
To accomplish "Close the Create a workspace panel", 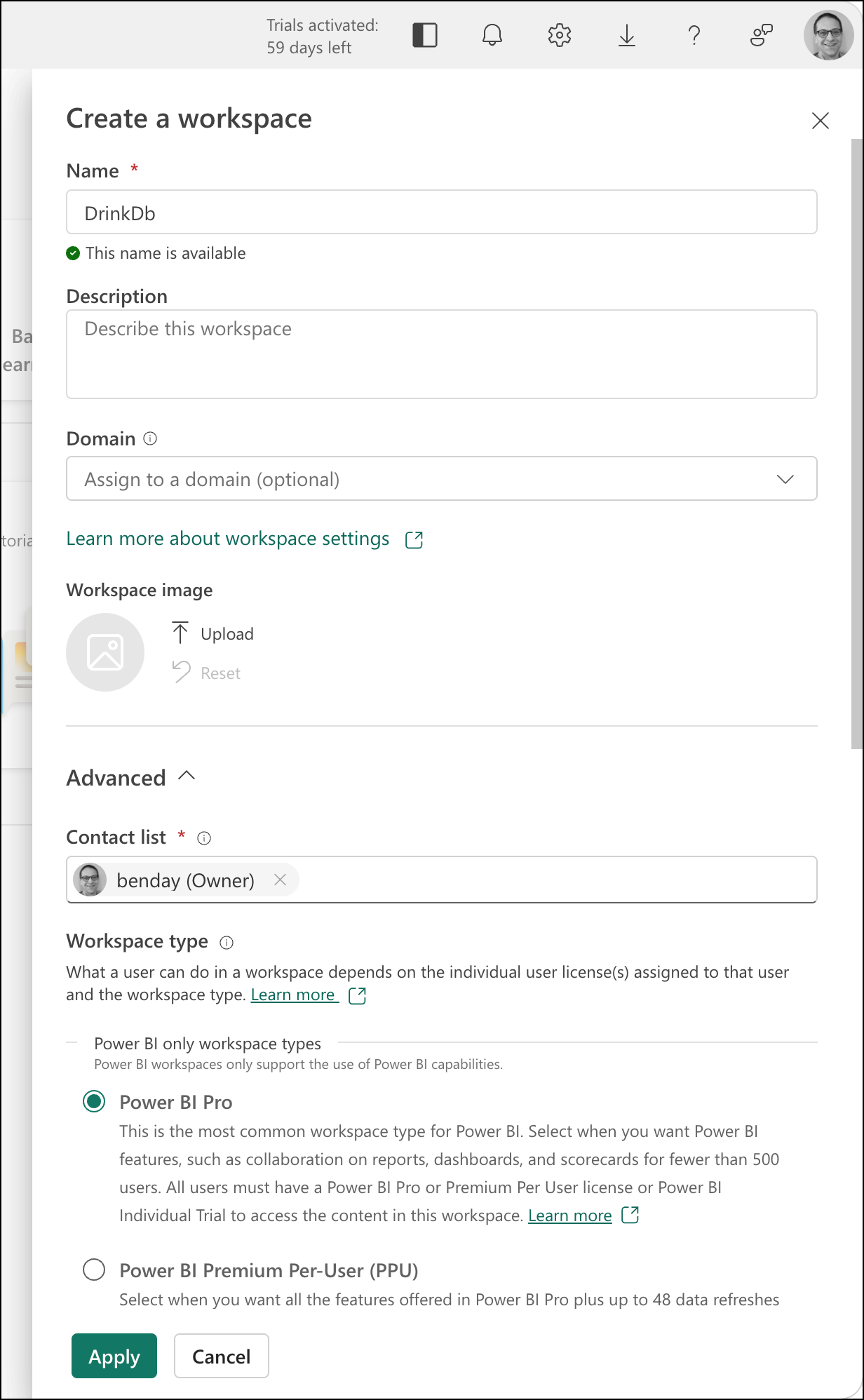I will [x=821, y=121].
